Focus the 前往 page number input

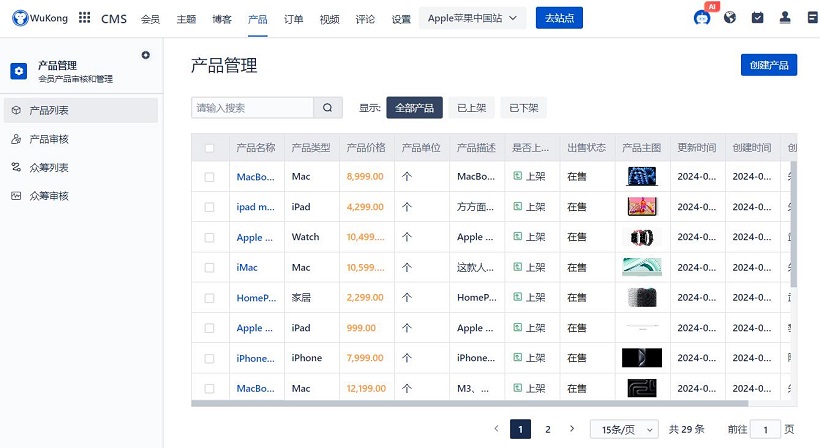(765, 429)
